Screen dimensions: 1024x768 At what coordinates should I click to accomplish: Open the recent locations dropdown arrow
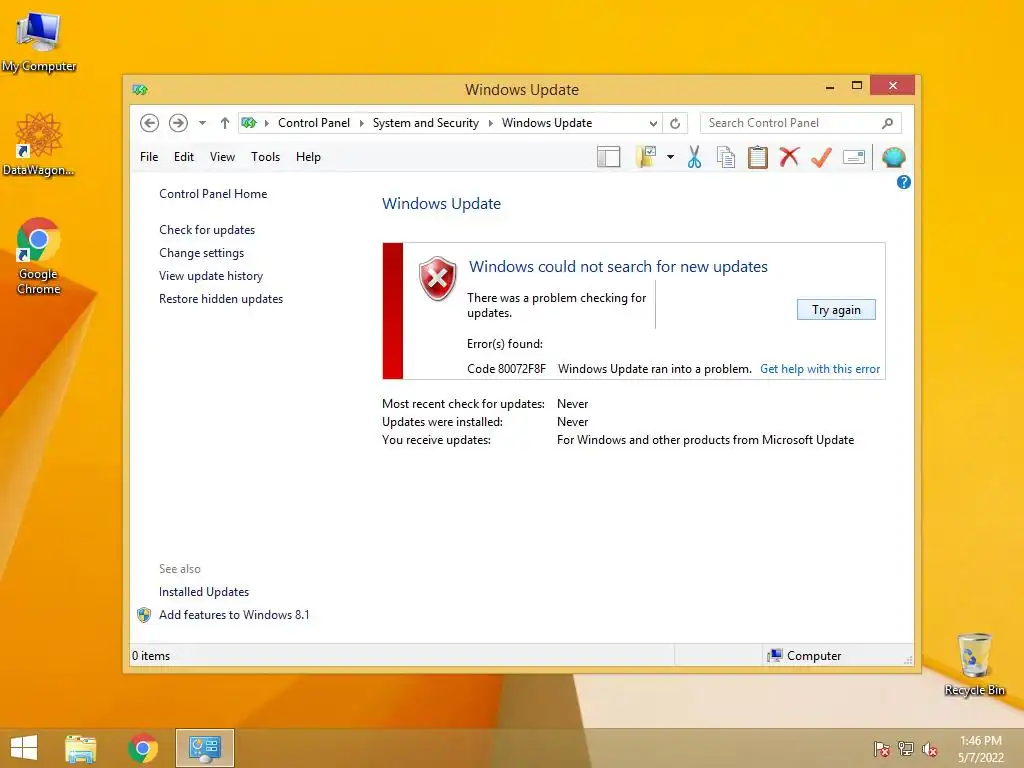tap(202, 123)
